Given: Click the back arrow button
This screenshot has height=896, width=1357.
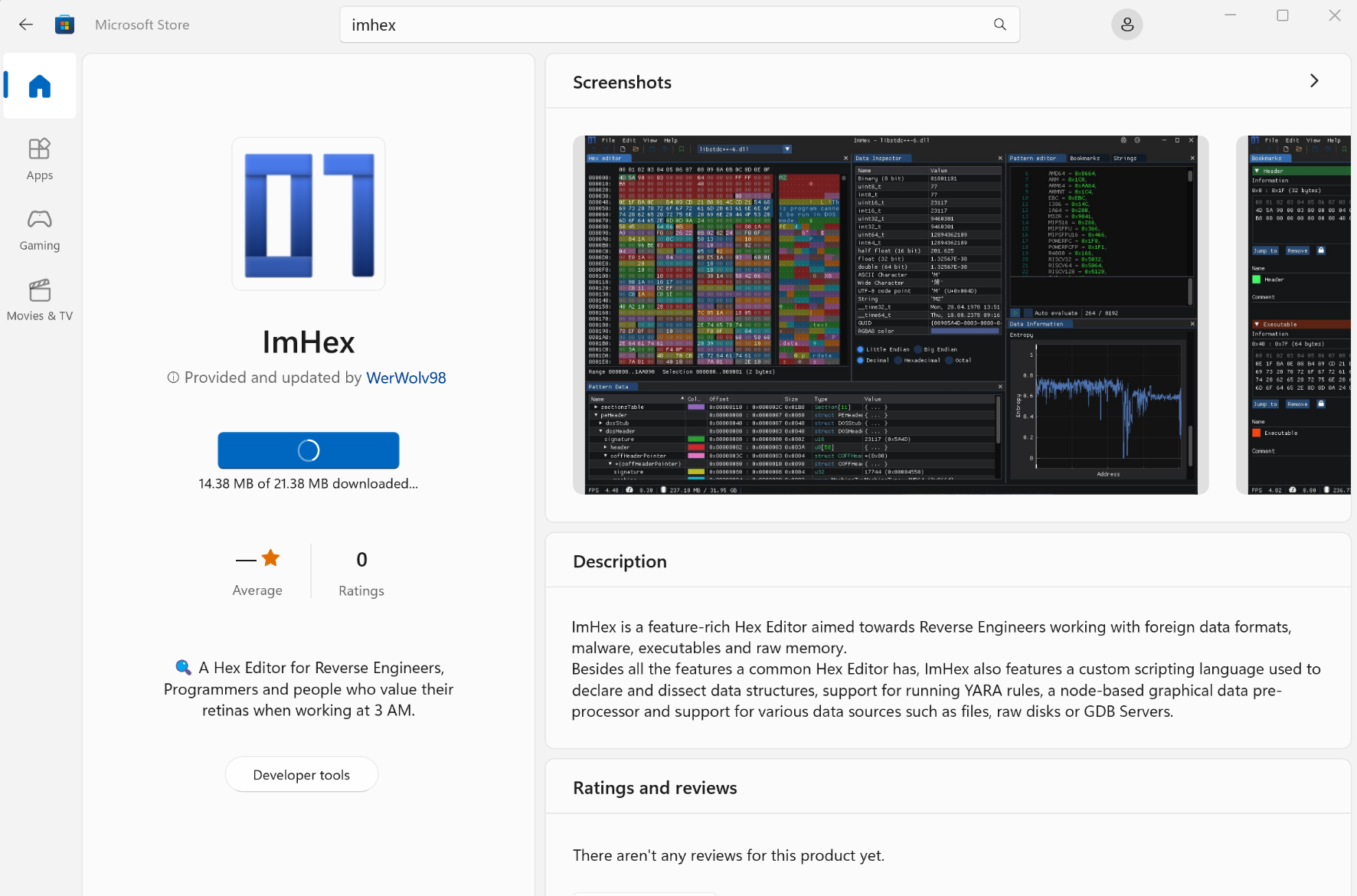Looking at the screenshot, I should pyautogui.click(x=26, y=25).
